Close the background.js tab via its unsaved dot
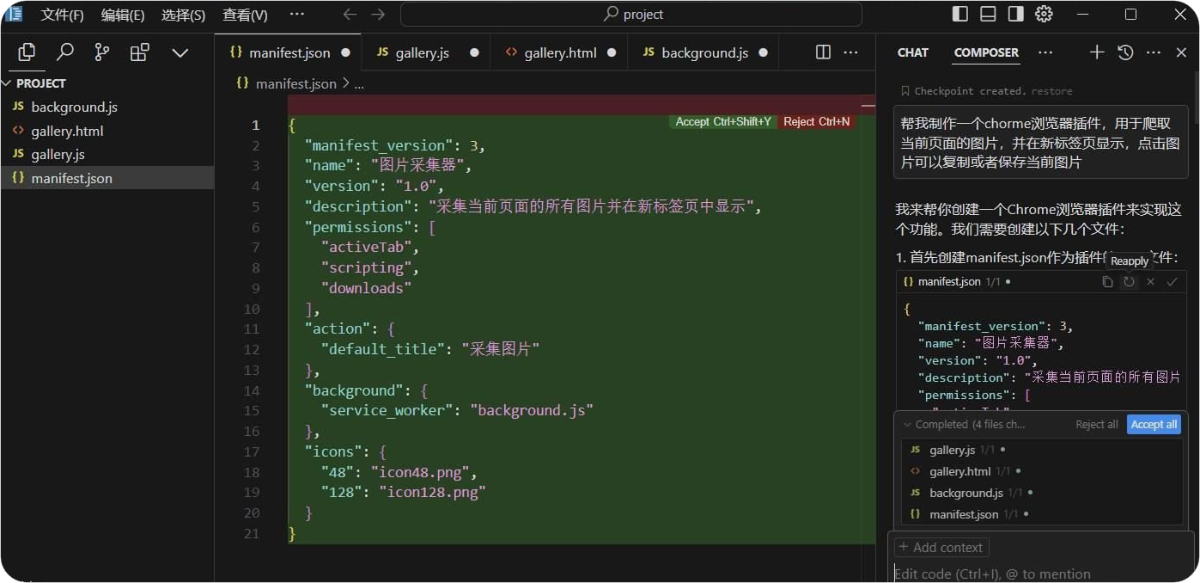1200x583 pixels. click(763, 53)
